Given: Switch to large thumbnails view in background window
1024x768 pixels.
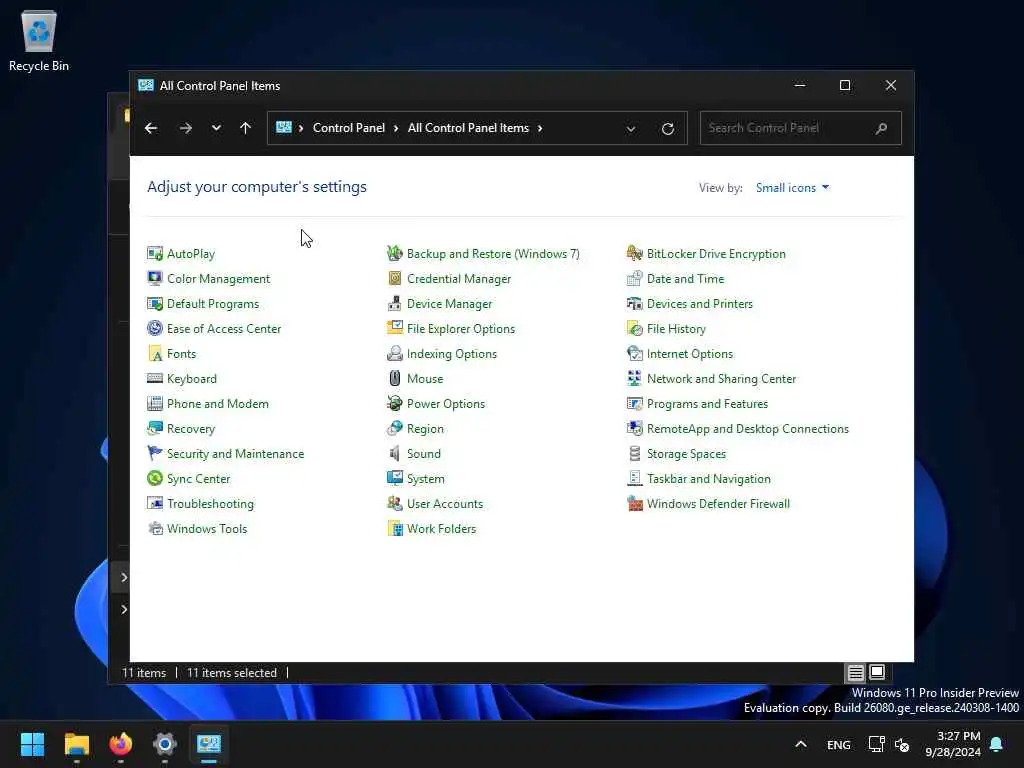Looking at the screenshot, I should click(877, 672).
